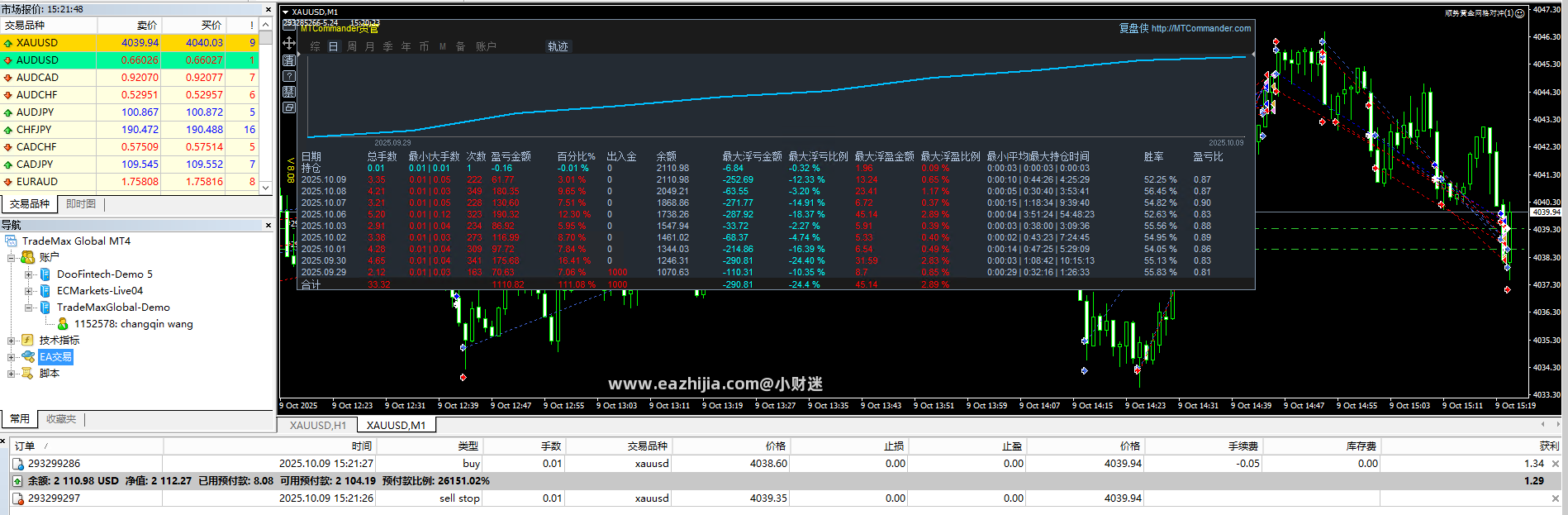Click the TradeMax Global MT4 root icon
The width and height of the screenshot is (1568, 515).
pyautogui.click(x=11, y=241)
